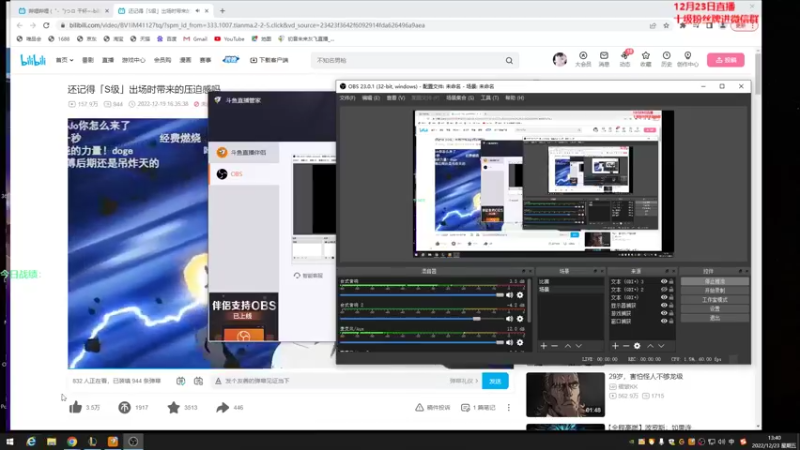Open settings gear of second mixer channel
800x450 pixels.
coord(520,318)
